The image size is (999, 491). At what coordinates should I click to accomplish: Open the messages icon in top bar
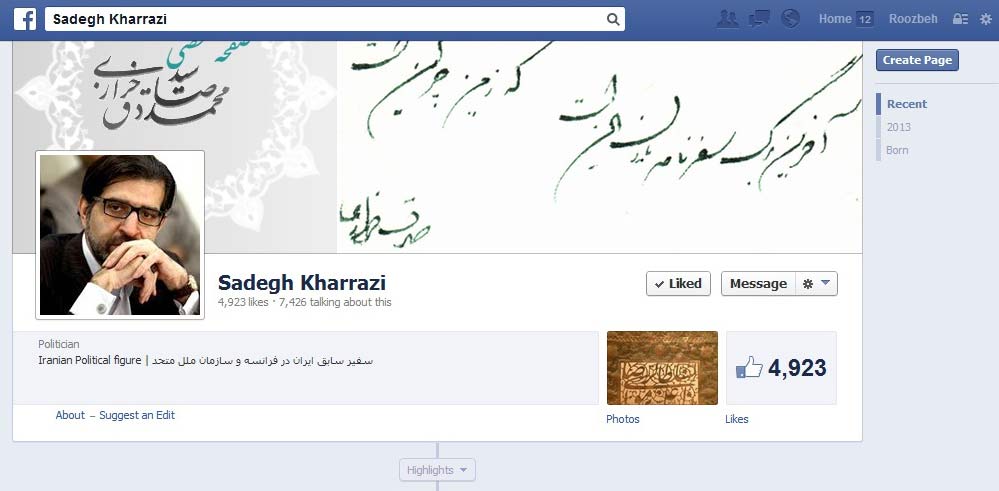pyautogui.click(x=759, y=19)
